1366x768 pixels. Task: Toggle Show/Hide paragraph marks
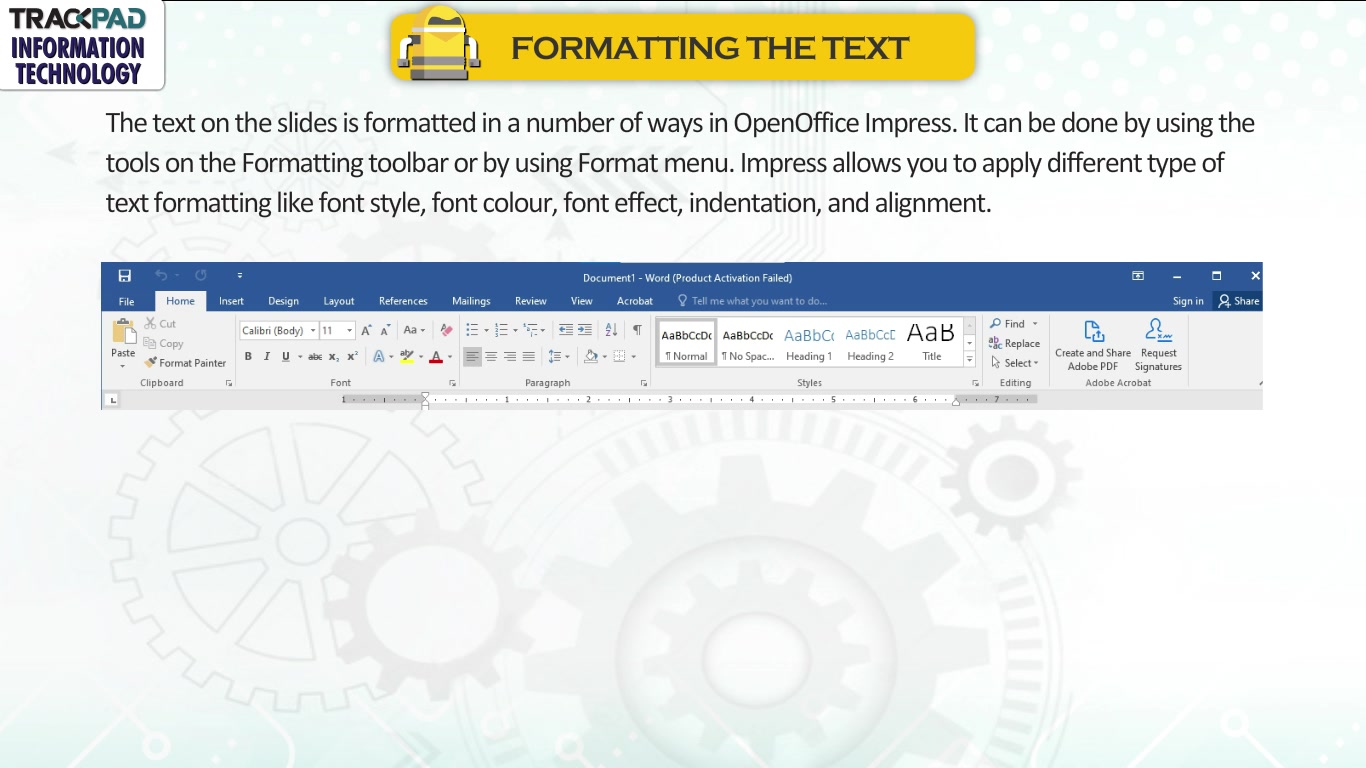click(x=637, y=330)
